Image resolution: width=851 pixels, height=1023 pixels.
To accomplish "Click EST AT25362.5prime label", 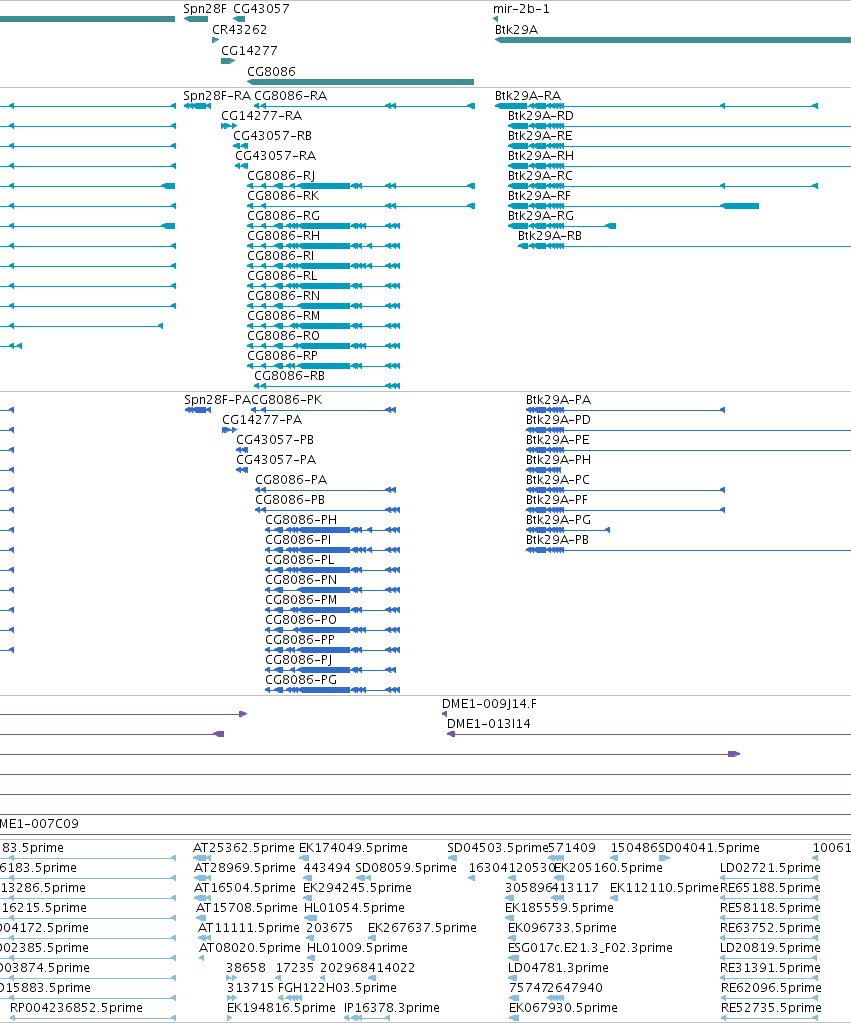I will (244, 847).
